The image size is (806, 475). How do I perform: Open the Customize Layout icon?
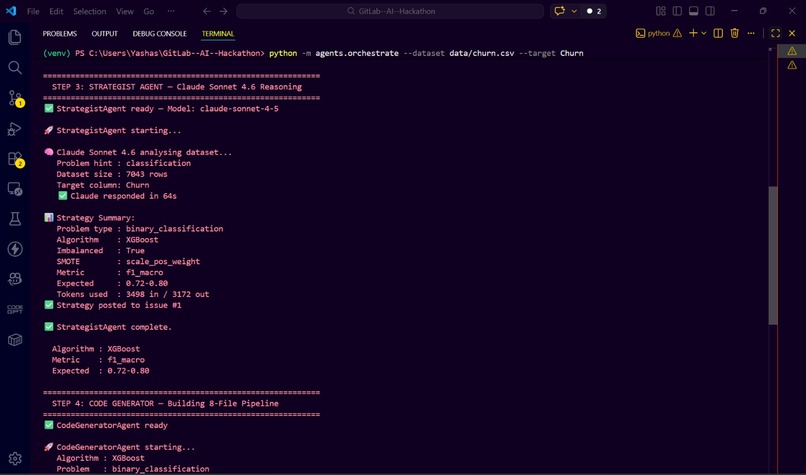tap(661, 11)
